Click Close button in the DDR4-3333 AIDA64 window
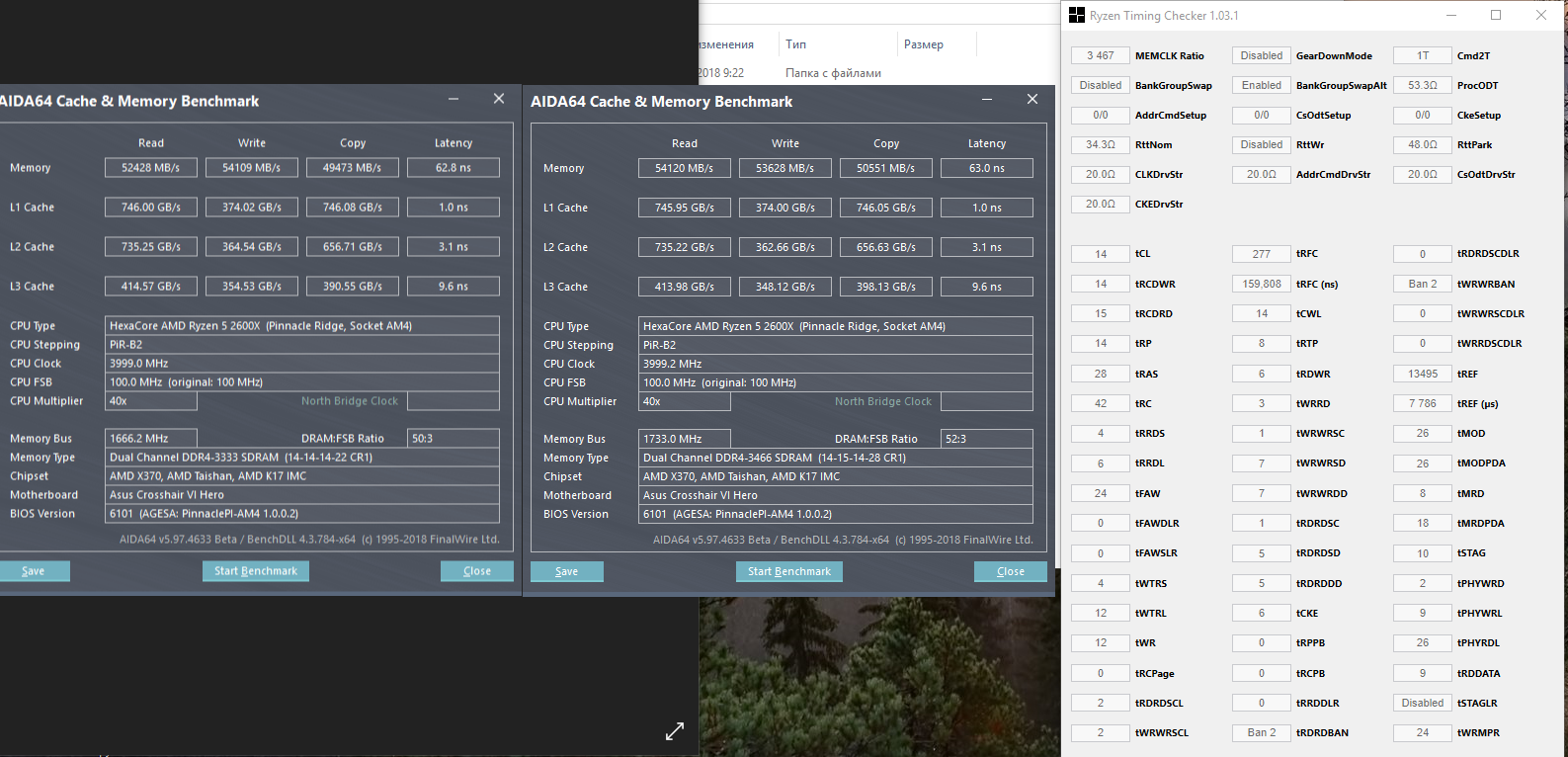Image resolution: width=1568 pixels, height=757 pixels. [477, 571]
